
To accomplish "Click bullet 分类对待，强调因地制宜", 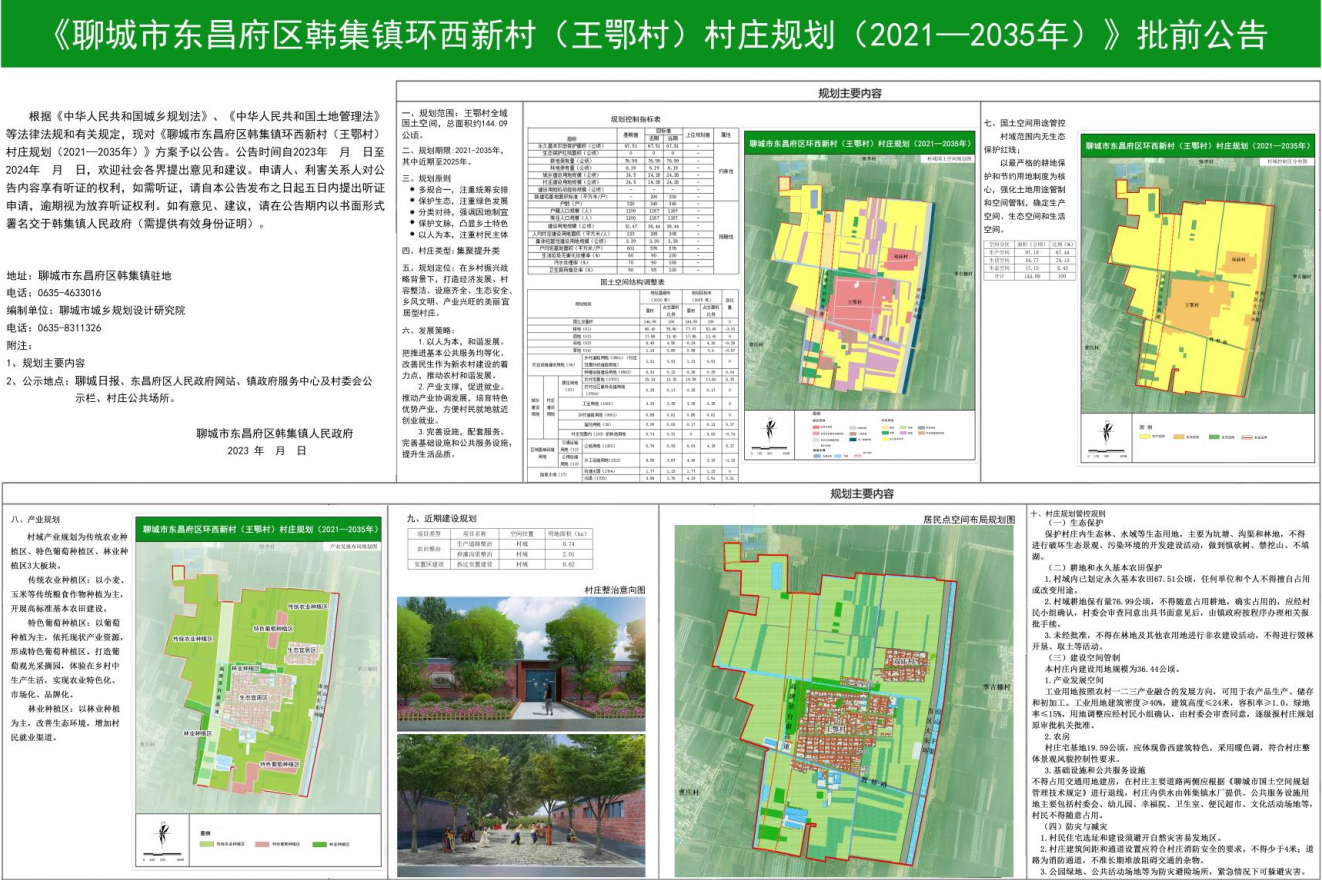I will click(x=459, y=210).
